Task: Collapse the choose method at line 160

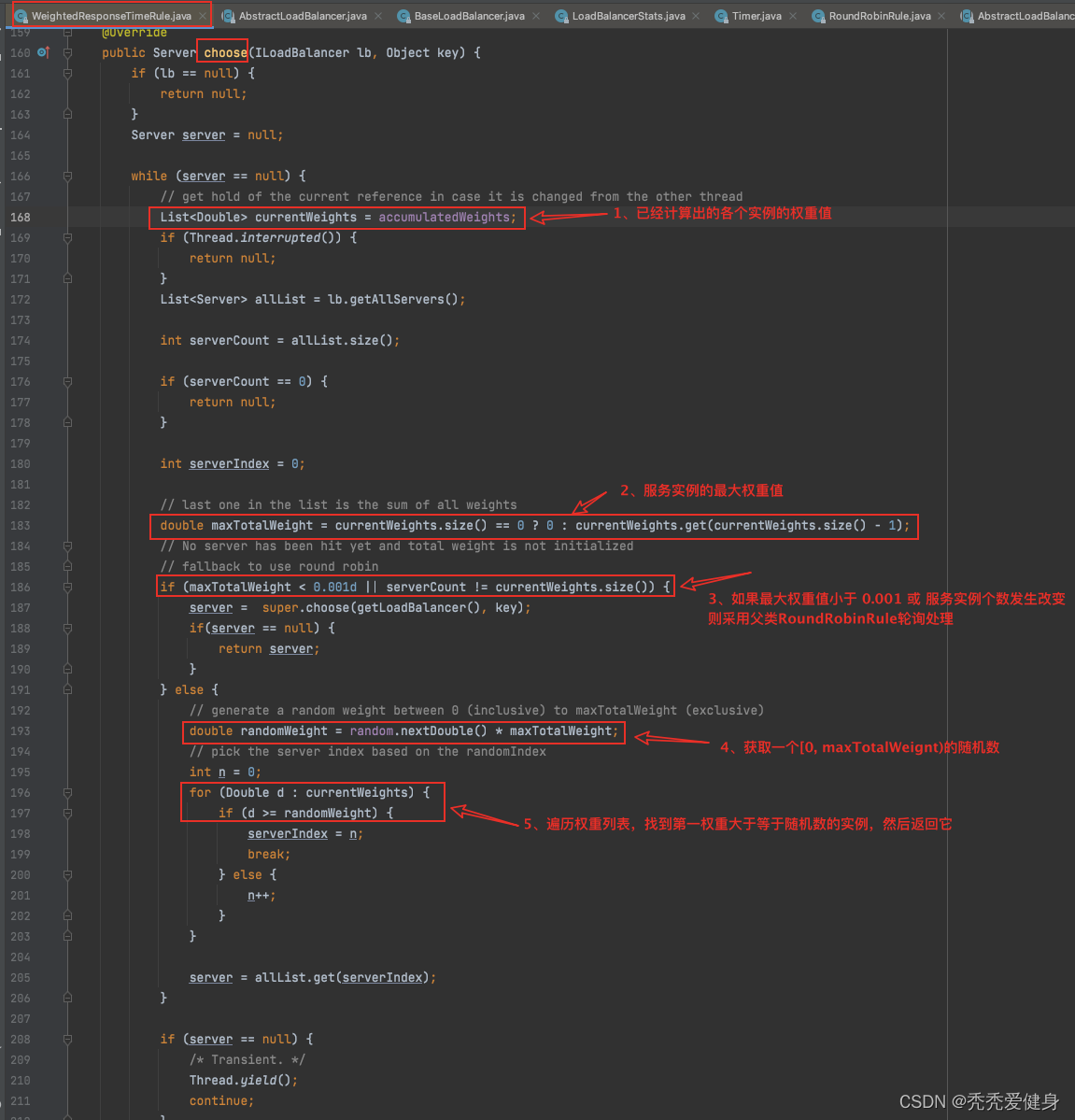Action: pyautogui.click(x=68, y=52)
